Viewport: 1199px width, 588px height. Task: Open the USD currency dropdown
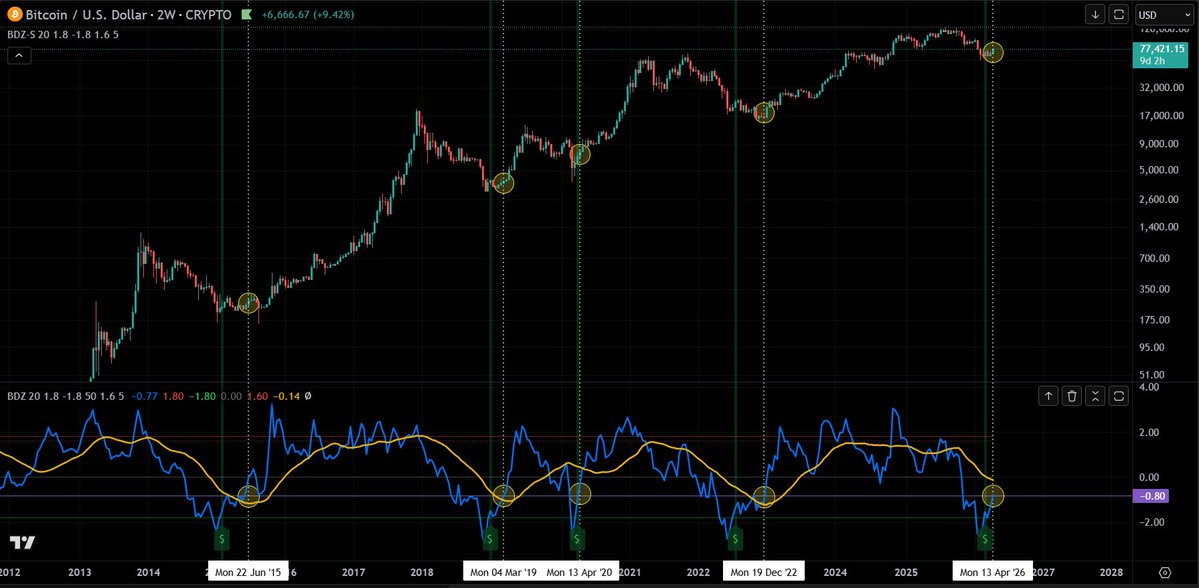[1165, 14]
